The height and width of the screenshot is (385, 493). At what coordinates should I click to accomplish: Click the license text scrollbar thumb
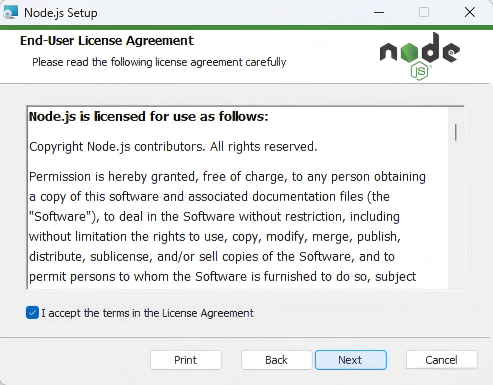[456, 132]
